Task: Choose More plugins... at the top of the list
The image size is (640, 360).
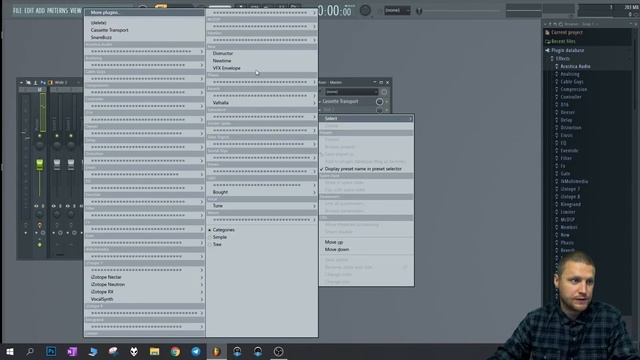Action: pyautogui.click(x=144, y=13)
